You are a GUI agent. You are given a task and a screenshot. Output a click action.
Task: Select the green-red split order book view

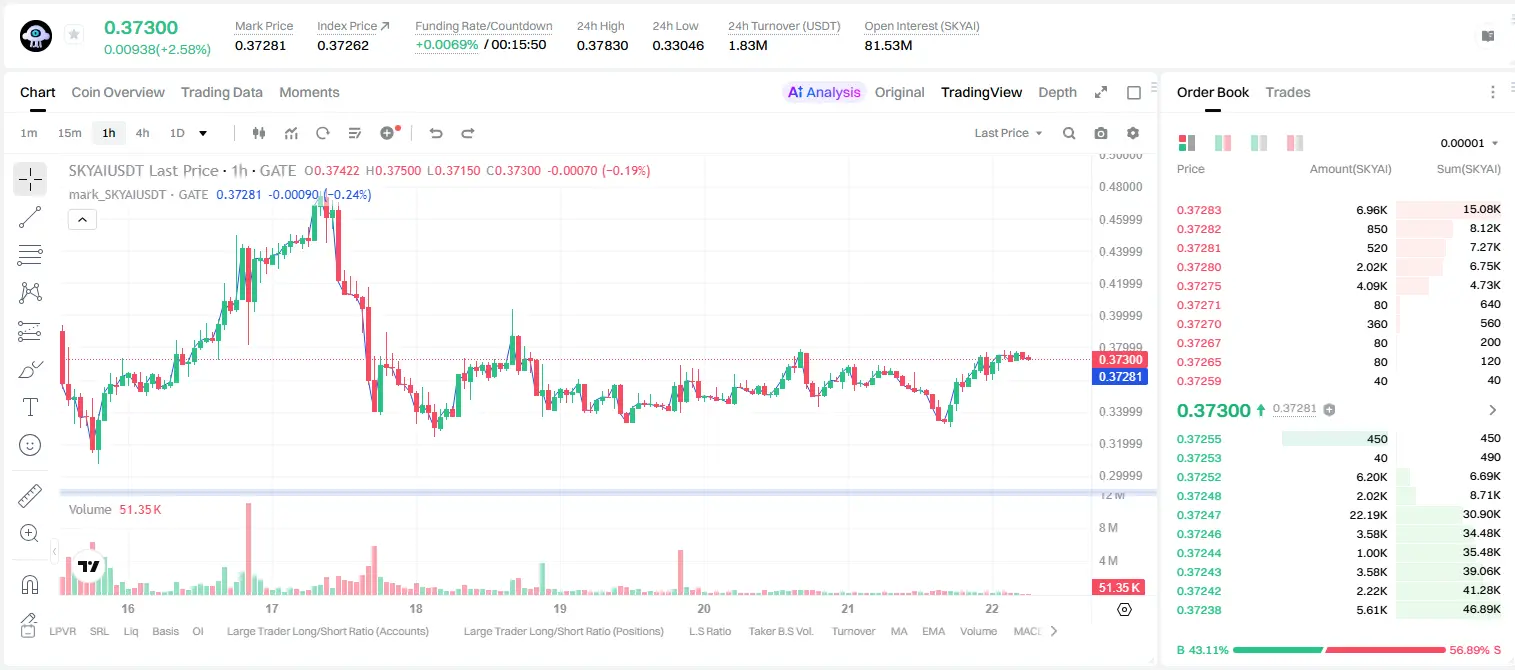click(x=1222, y=143)
